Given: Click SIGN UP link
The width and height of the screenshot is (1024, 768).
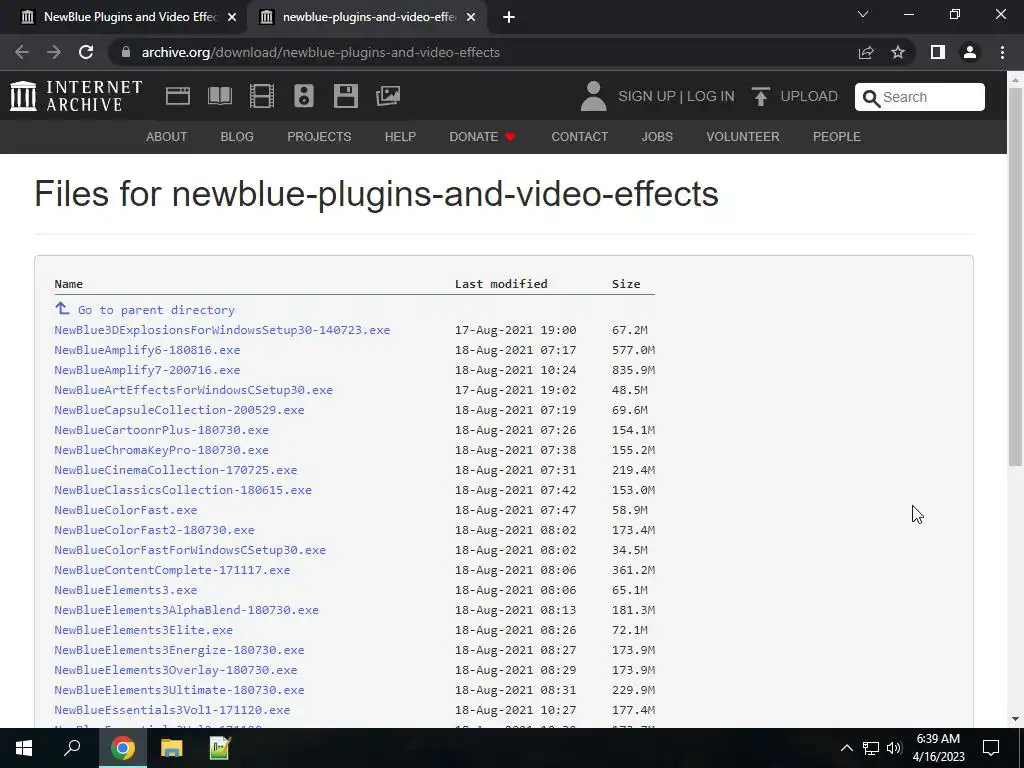Looking at the screenshot, I should 647,96.
